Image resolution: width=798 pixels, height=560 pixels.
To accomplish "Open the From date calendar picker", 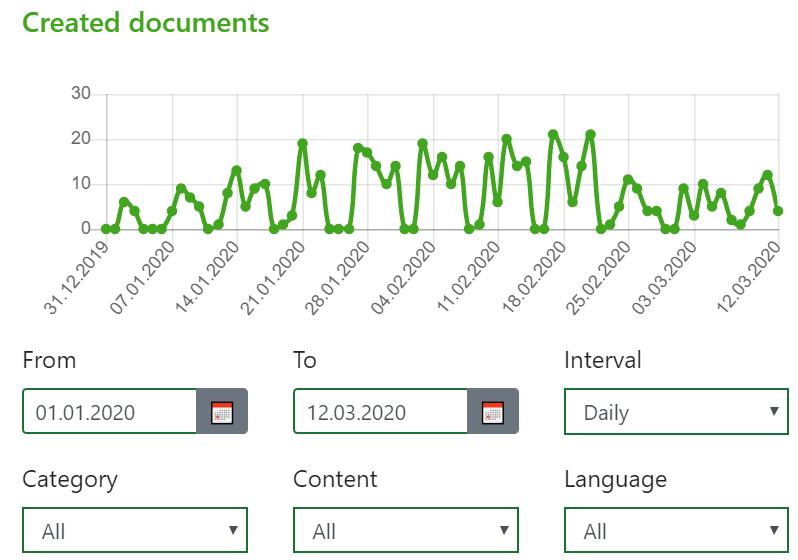I will (x=221, y=412).
